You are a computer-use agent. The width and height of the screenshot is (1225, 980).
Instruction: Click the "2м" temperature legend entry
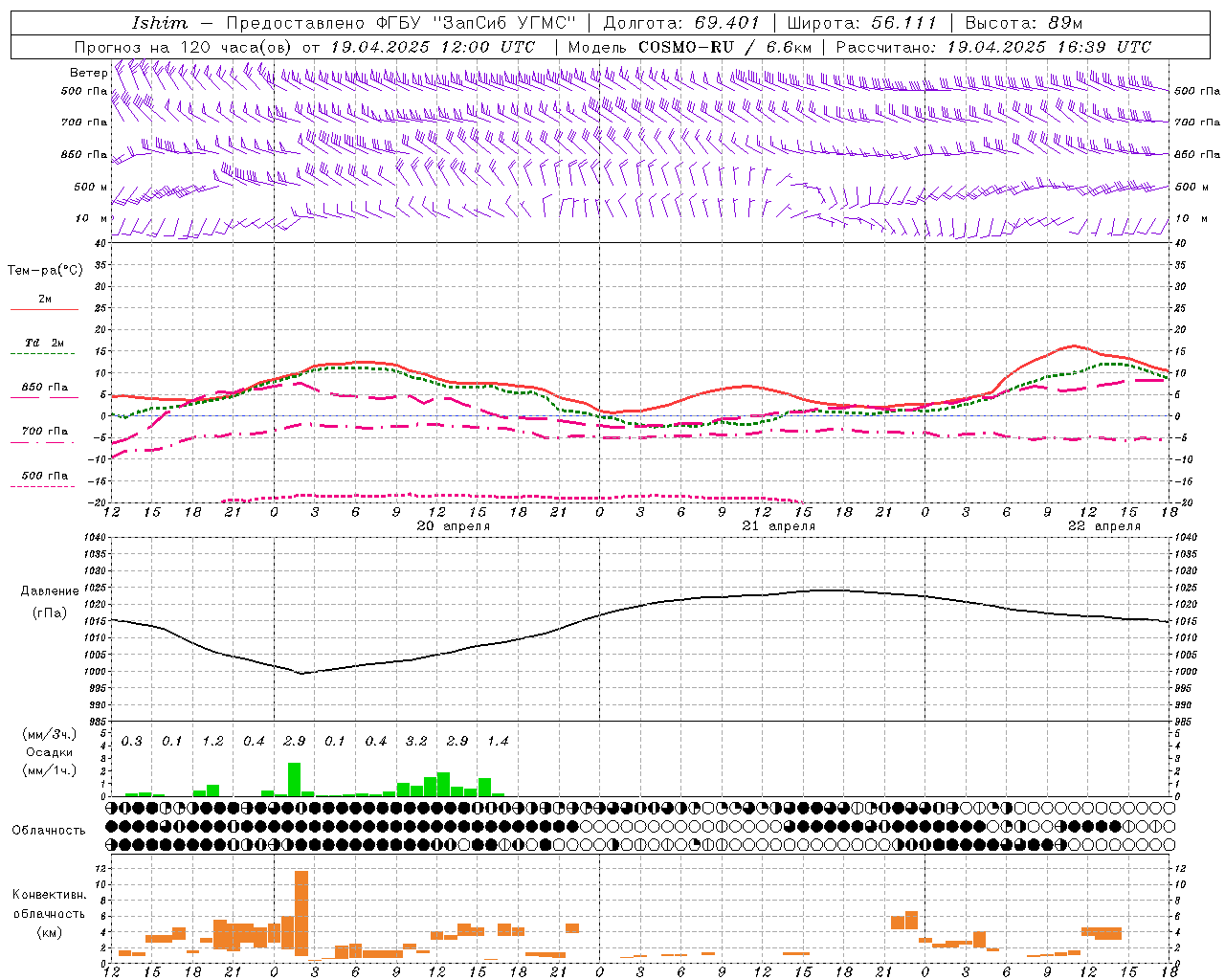click(45, 299)
